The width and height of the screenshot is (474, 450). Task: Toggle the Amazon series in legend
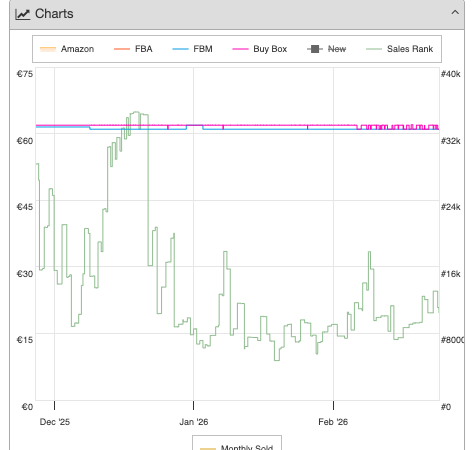(x=67, y=49)
